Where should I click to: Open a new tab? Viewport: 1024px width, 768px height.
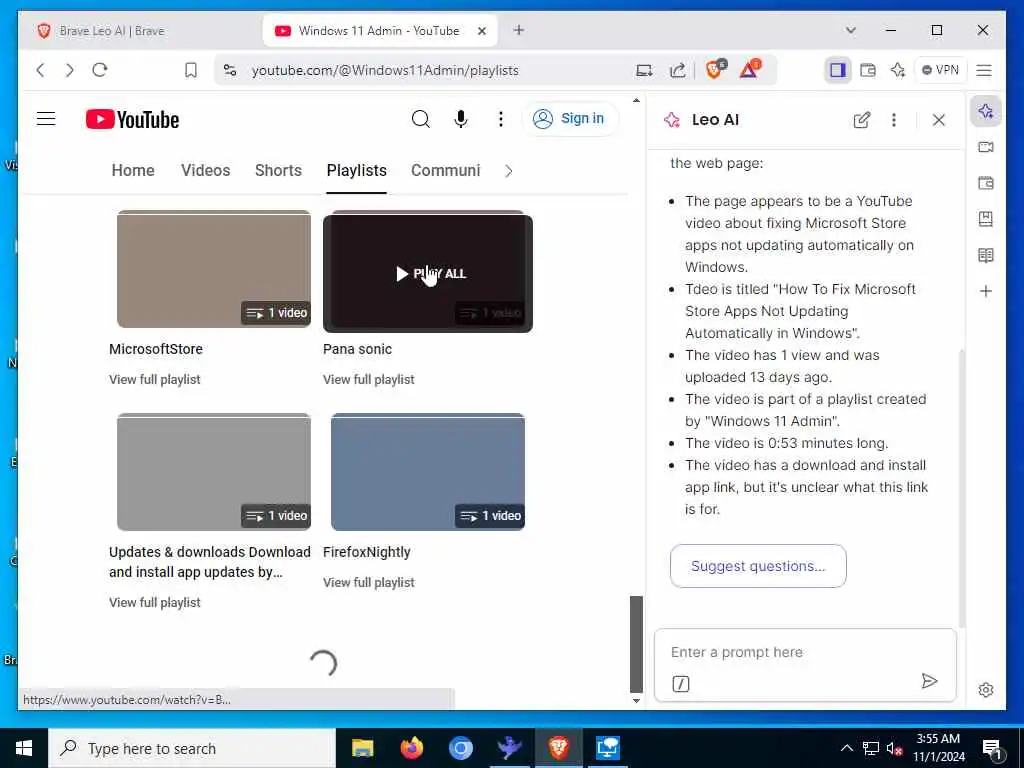[519, 30]
